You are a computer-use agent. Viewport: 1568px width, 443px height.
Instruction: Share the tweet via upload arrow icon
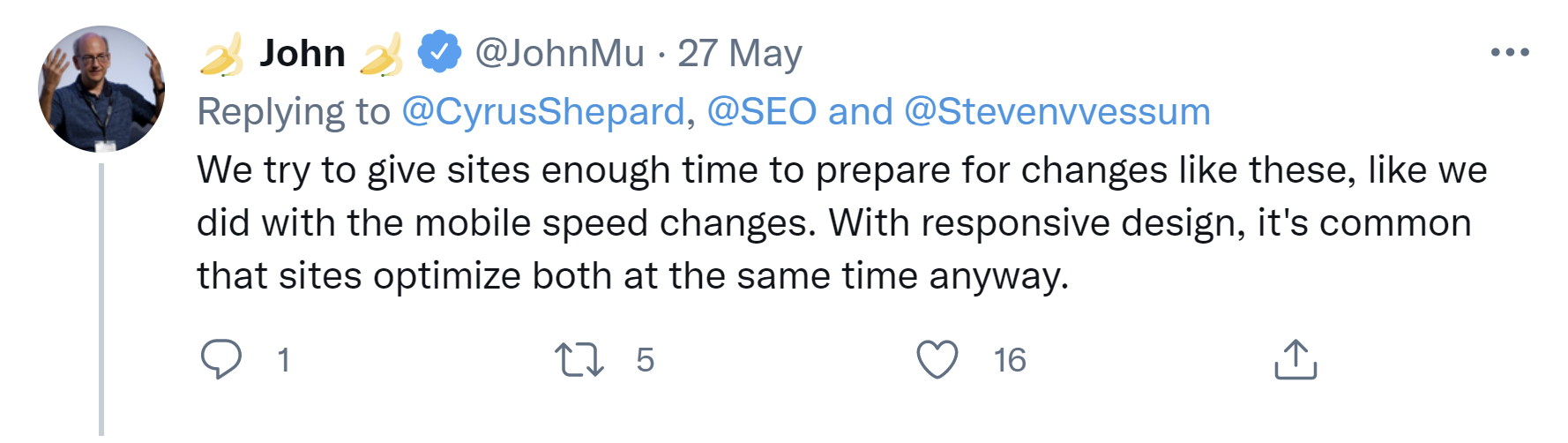1295,360
